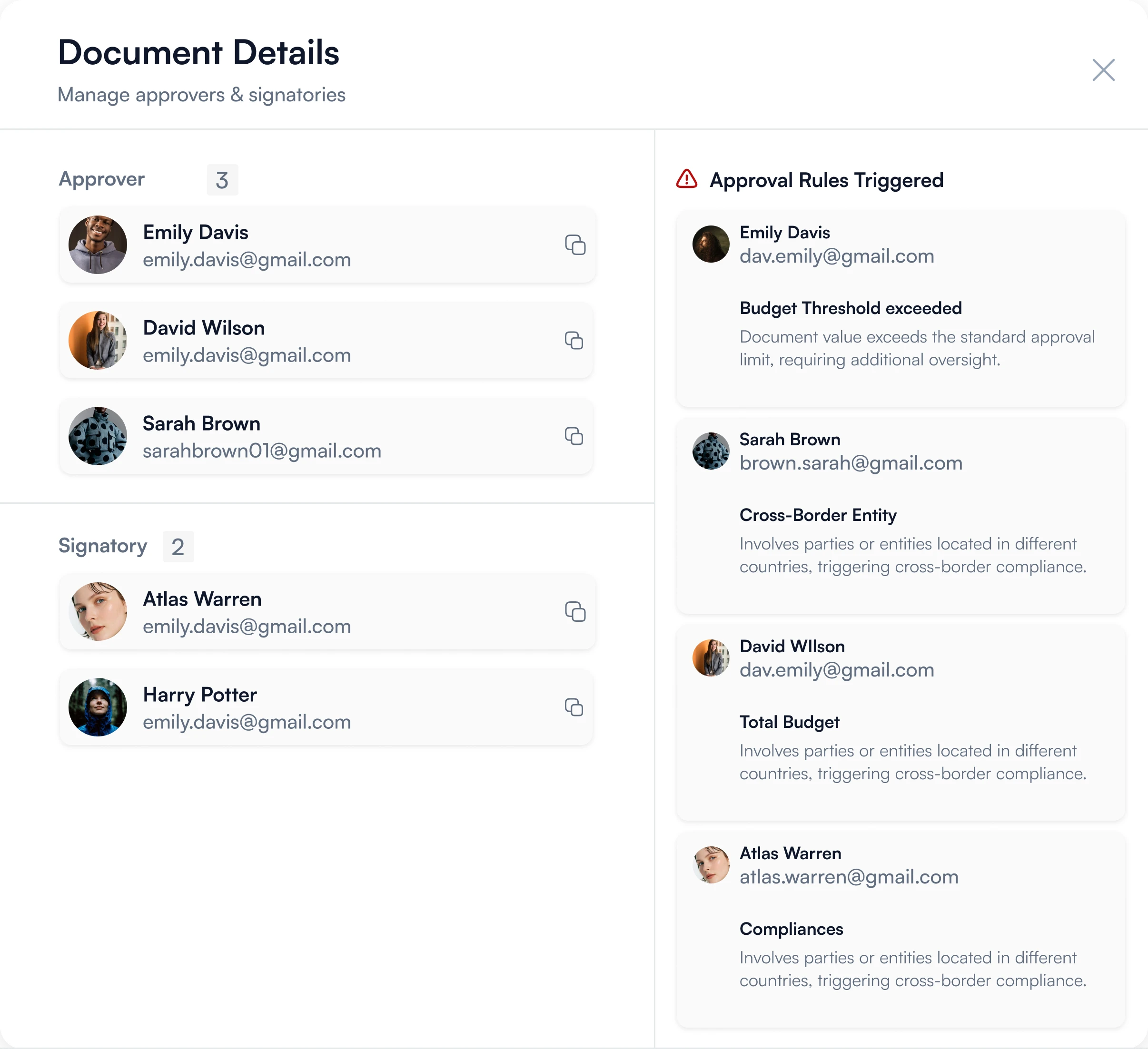Image resolution: width=1148 pixels, height=1049 pixels.
Task: Select Atlas Warren signatory name
Action: 202,599
